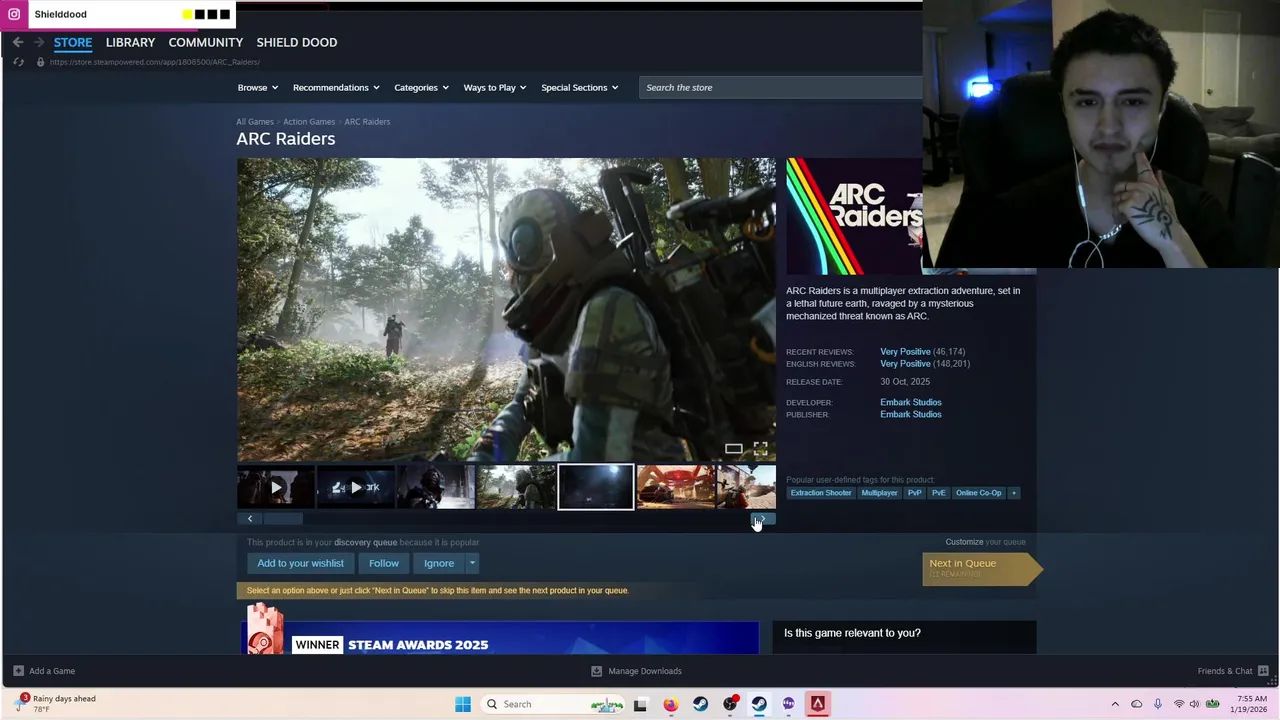Open the purple chat app in taskbar
The width and height of the screenshot is (1280, 720).
789,704
